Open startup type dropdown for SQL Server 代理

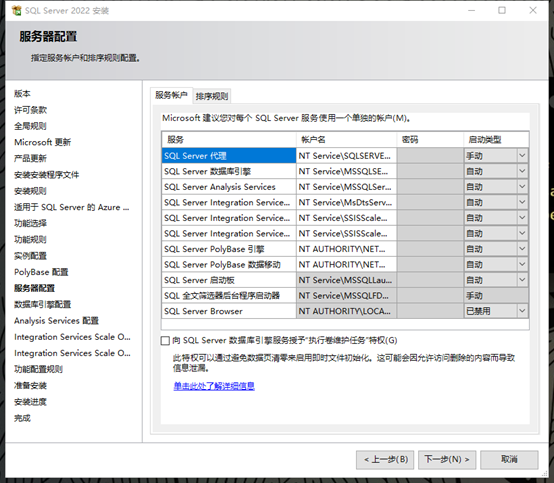pyautogui.click(x=522, y=155)
